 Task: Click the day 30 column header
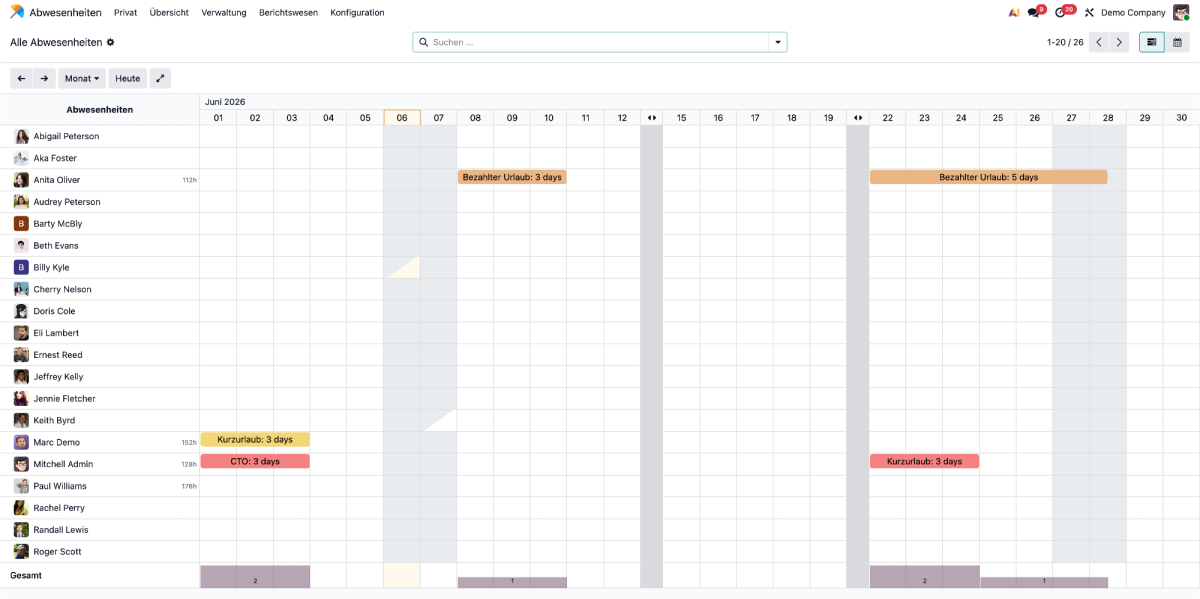click(x=1181, y=118)
